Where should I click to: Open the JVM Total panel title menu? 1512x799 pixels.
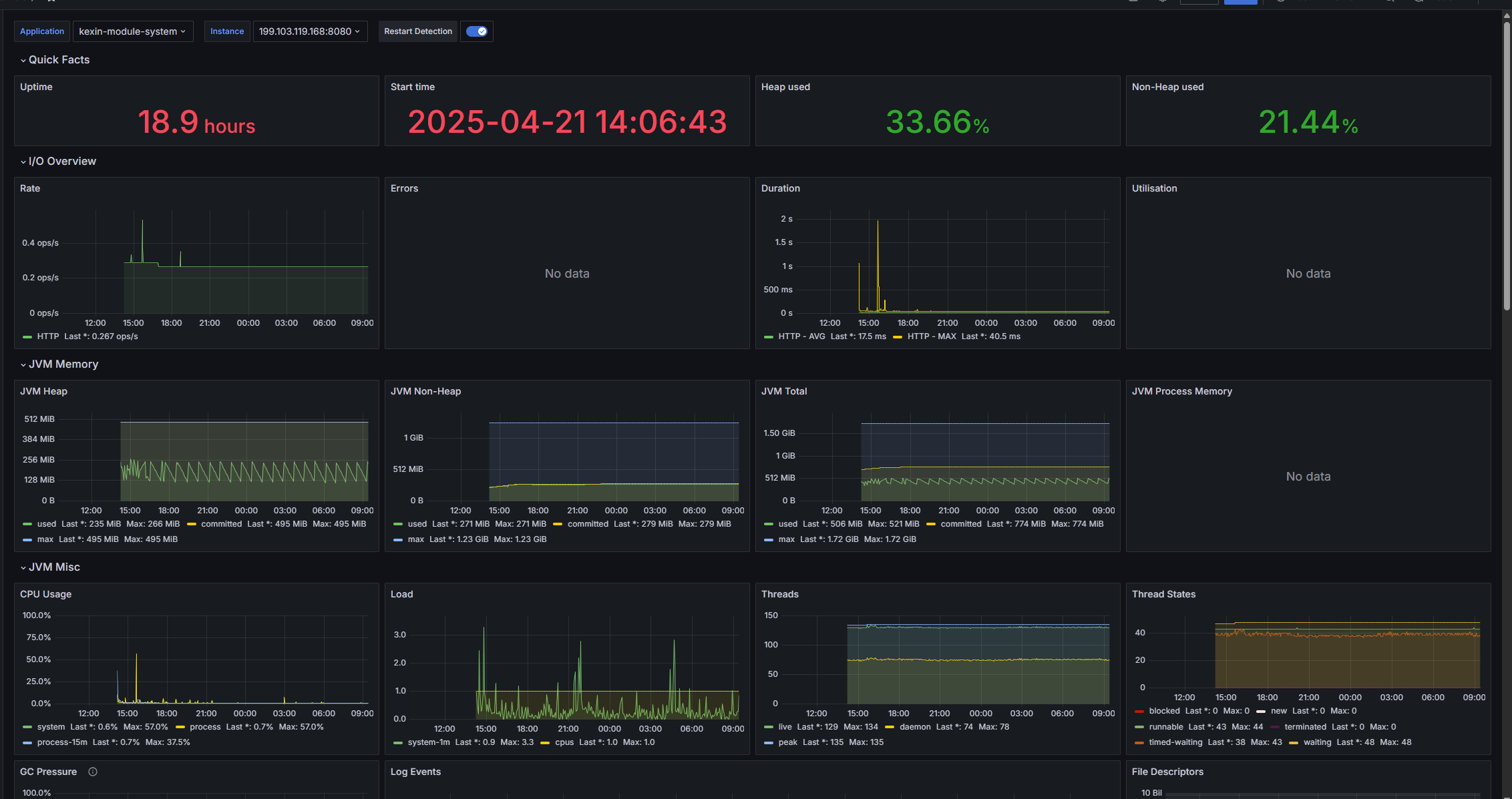[784, 391]
